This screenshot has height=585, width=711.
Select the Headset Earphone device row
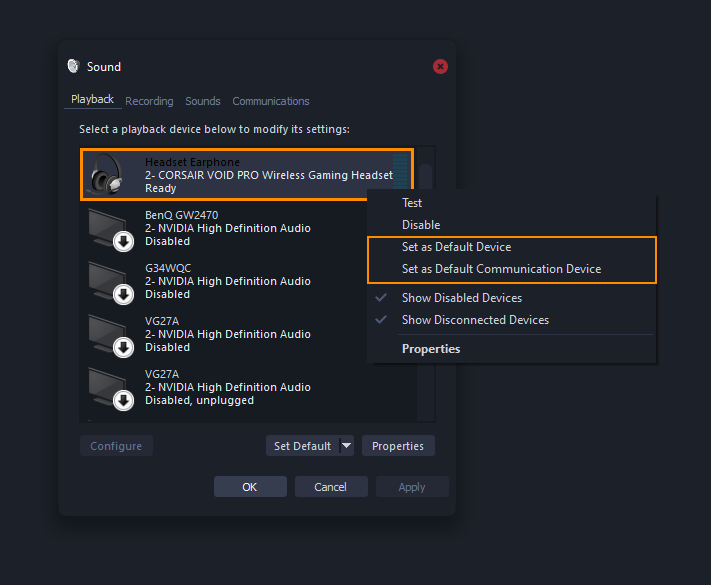[x=247, y=175]
